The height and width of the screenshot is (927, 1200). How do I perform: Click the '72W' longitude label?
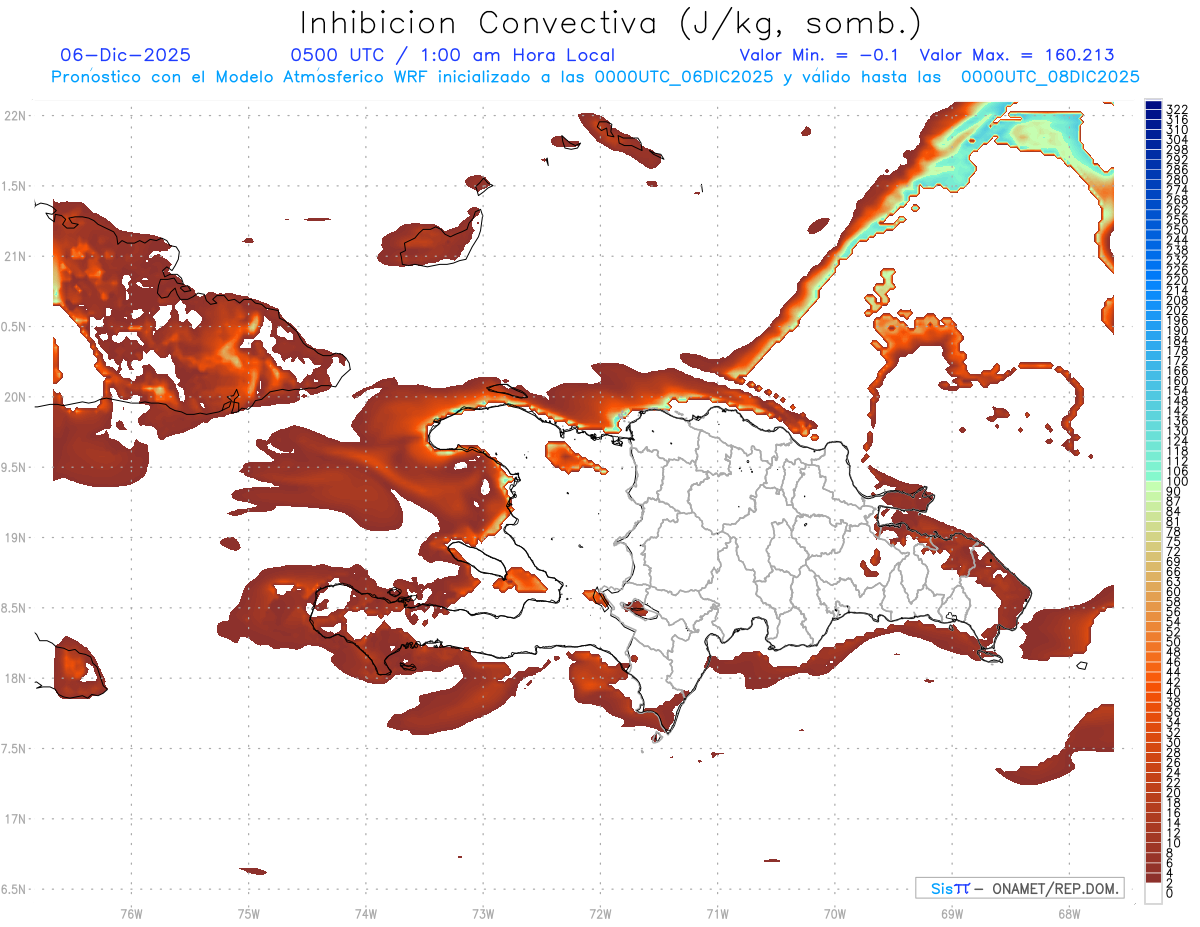click(x=600, y=913)
